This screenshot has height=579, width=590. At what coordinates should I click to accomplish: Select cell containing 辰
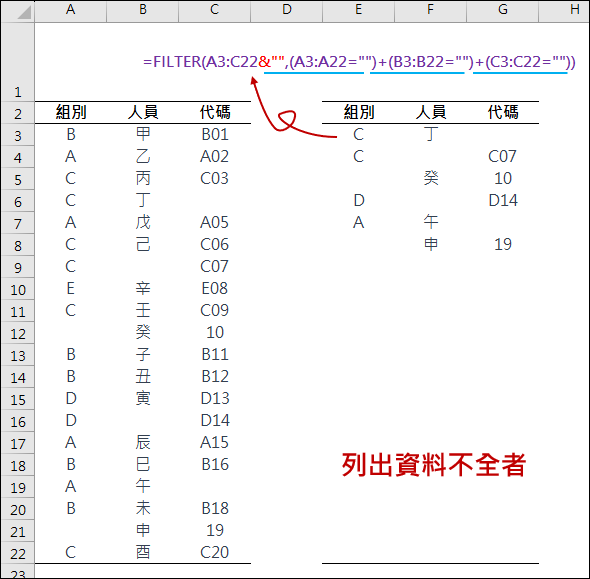pyautogui.click(x=143, y=442)
